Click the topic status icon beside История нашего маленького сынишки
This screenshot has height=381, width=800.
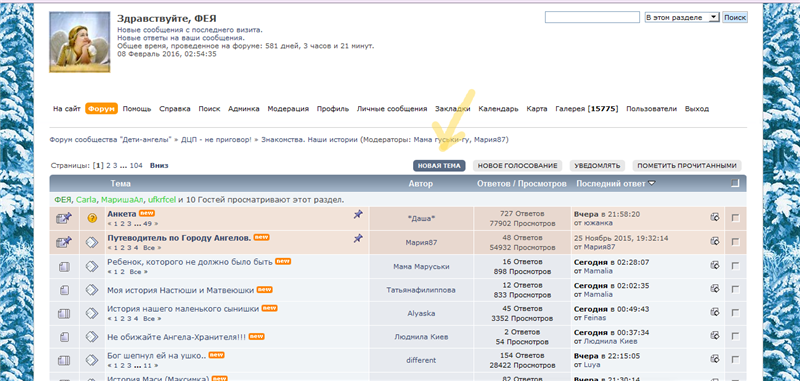(x=64, y=314)
